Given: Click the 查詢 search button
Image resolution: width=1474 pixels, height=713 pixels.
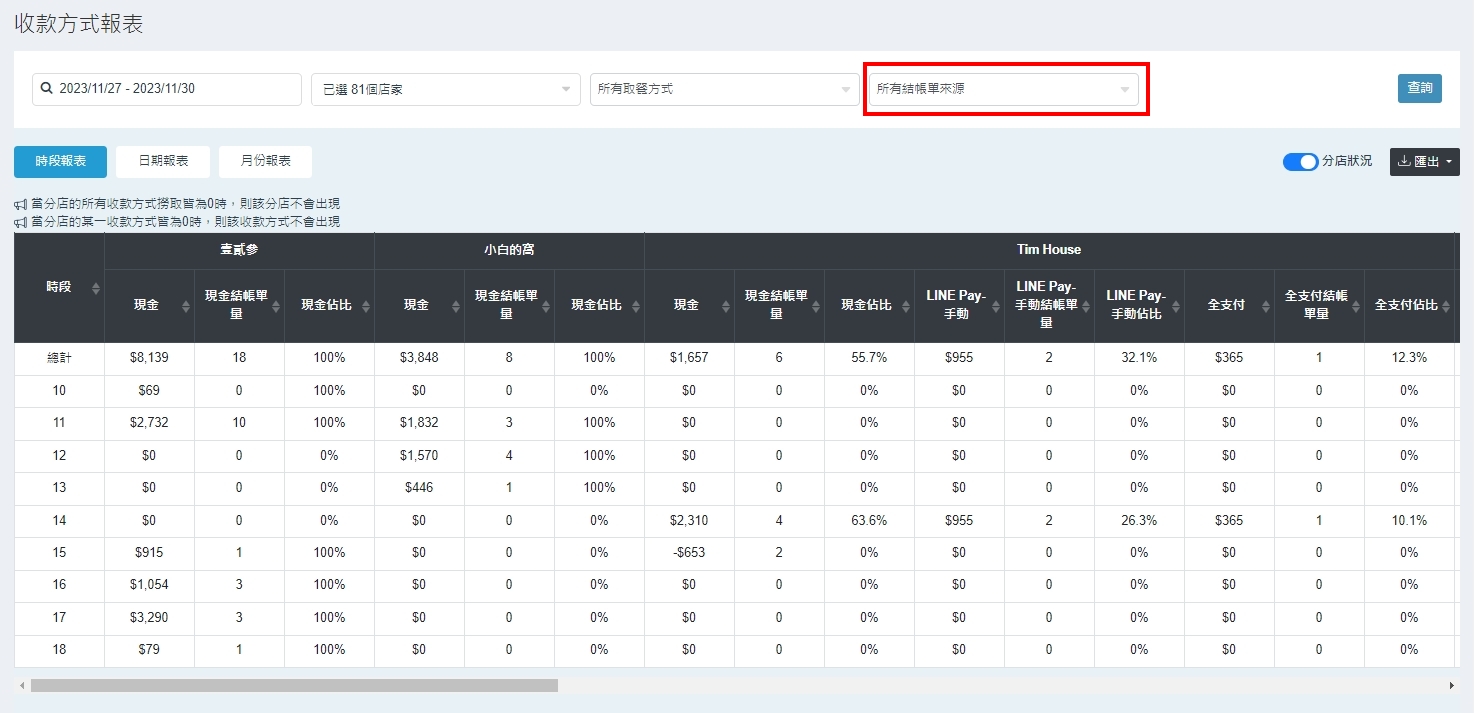Looking at the screenshot, I should (x=1419, y=88).
